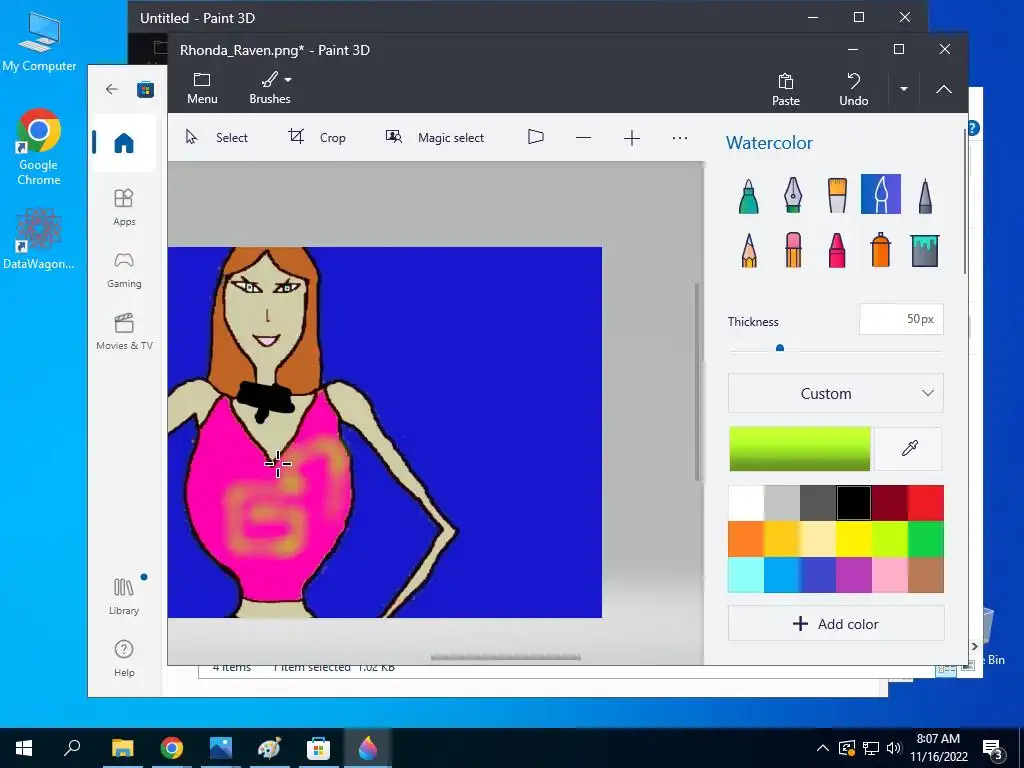1024x768 pixels.
Task: Collapse the ribbon with the chevron
Action: [x=944, y=89]
